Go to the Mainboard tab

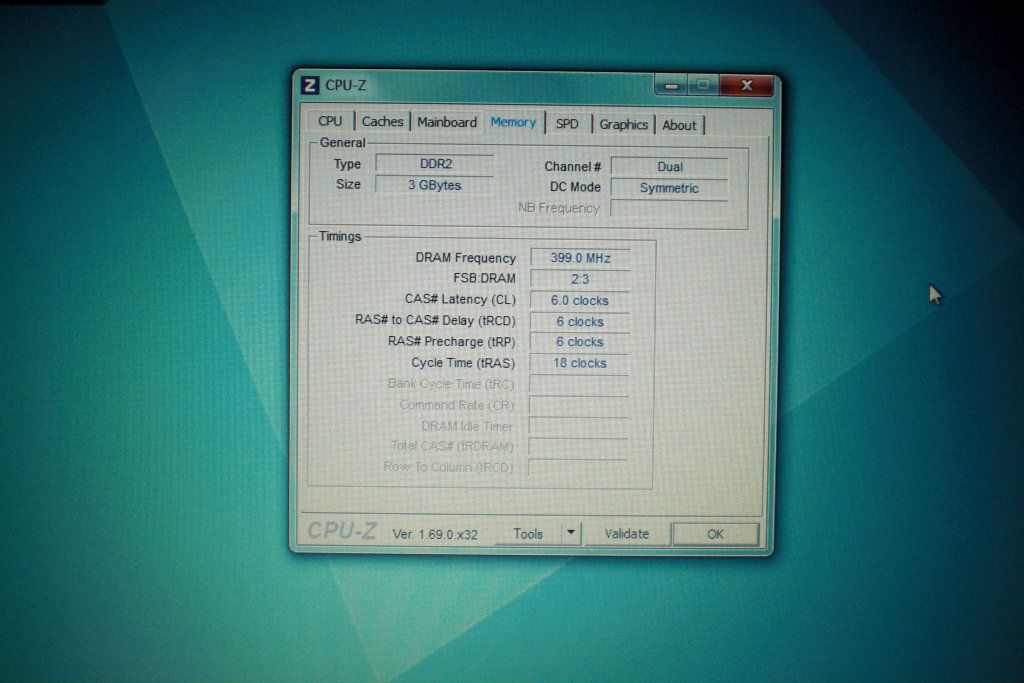[447, 123]
